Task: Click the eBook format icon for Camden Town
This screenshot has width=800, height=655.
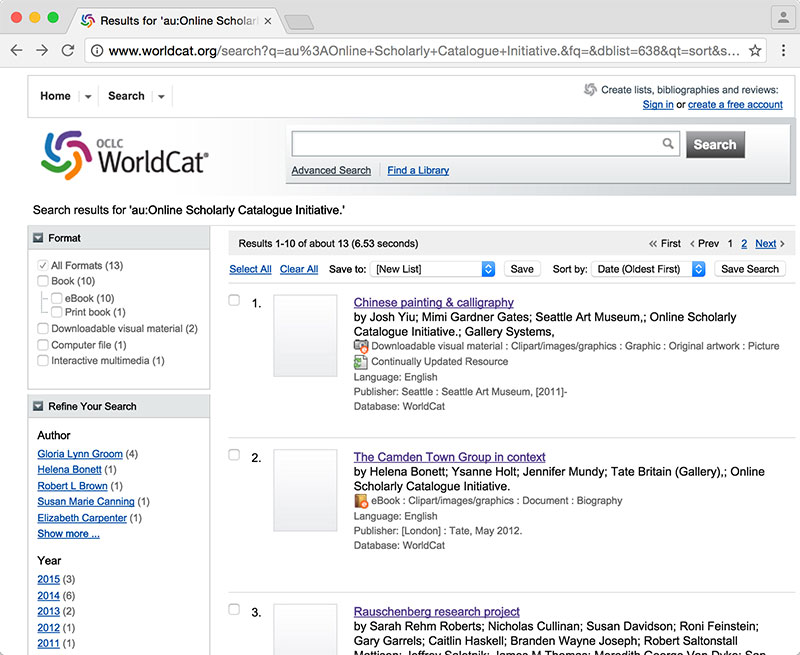Action: (x=361, y=501)
